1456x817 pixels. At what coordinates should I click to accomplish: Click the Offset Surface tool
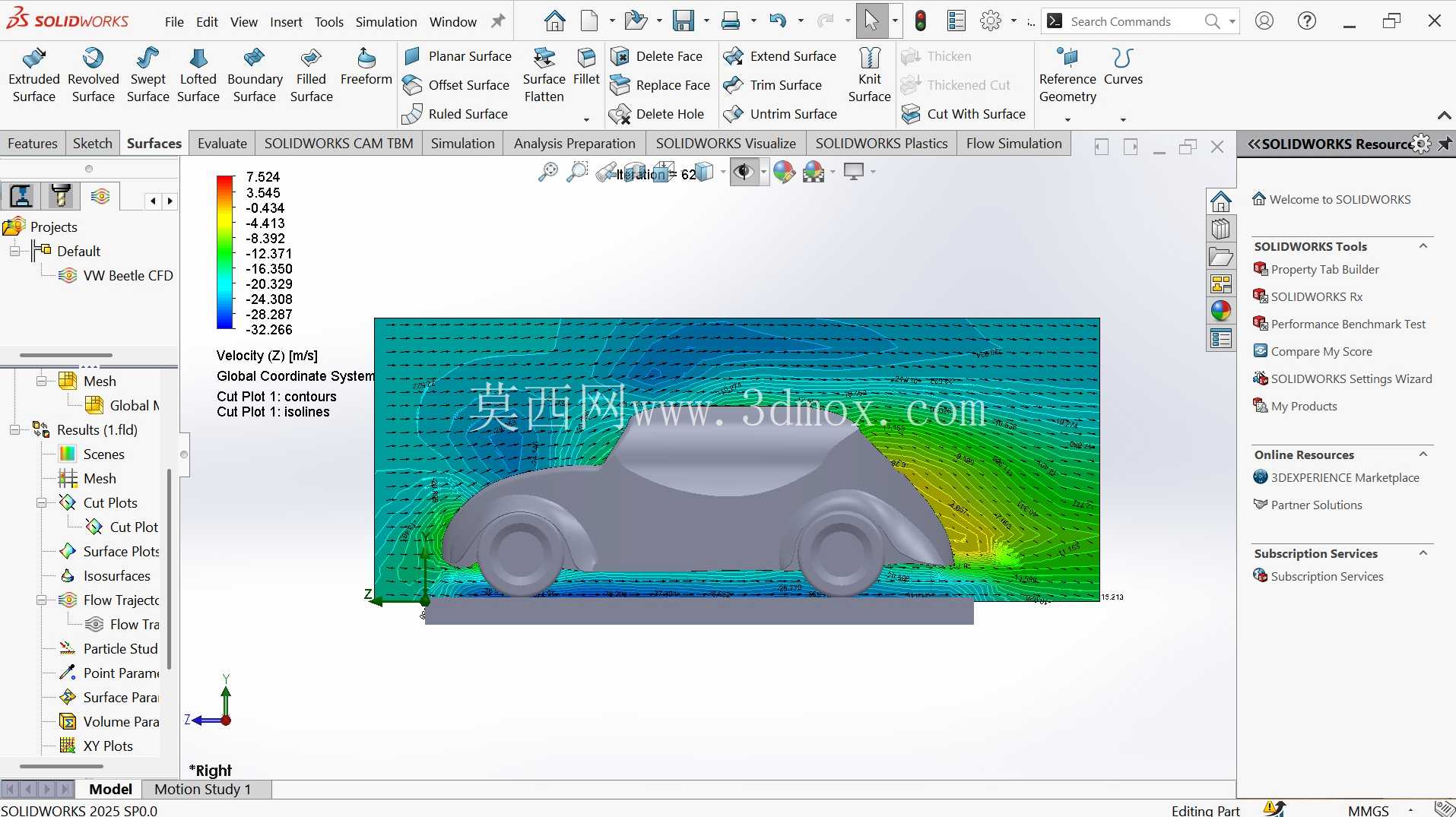[456, 85]
